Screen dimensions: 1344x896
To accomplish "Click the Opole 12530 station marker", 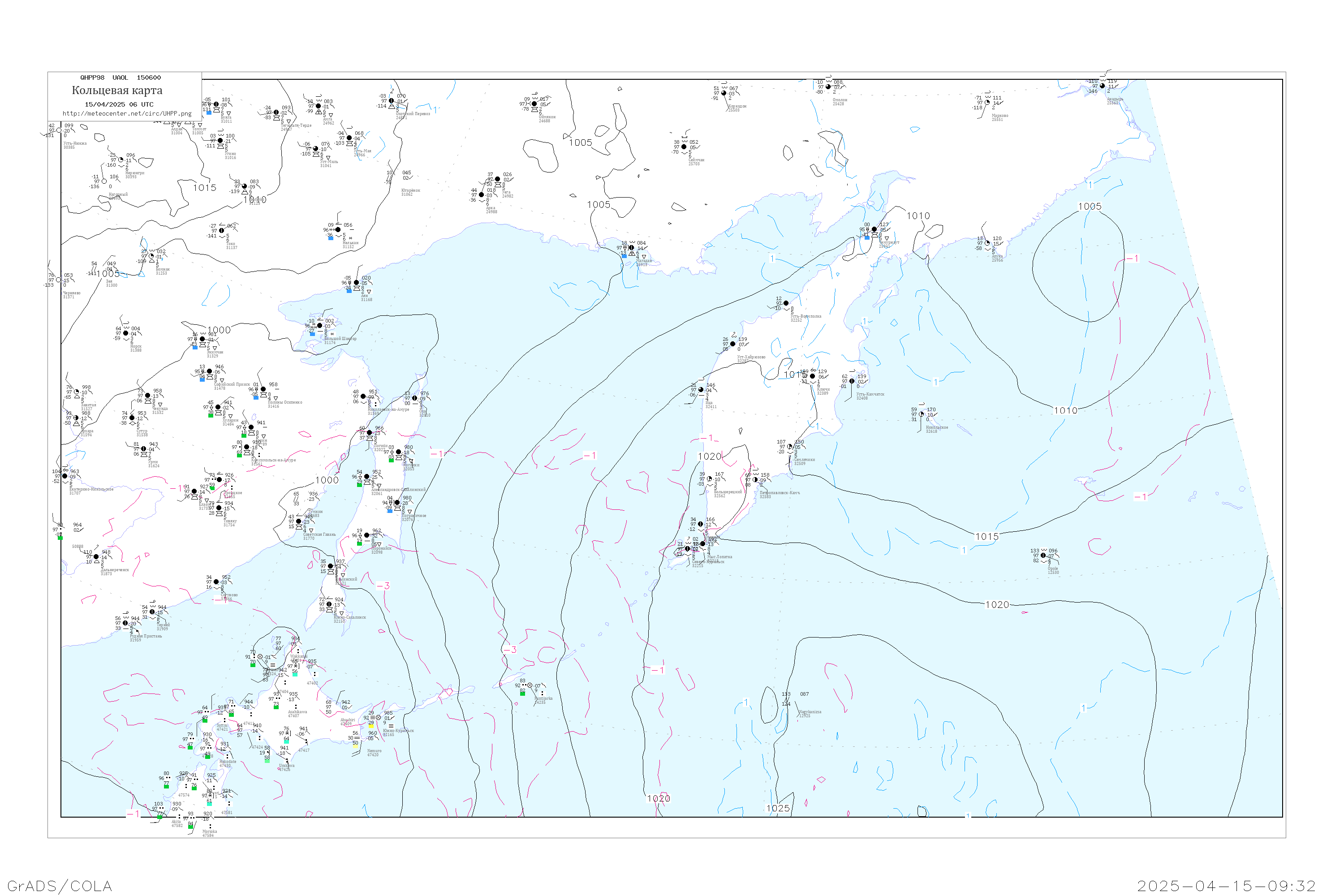I will [1043, 556].
